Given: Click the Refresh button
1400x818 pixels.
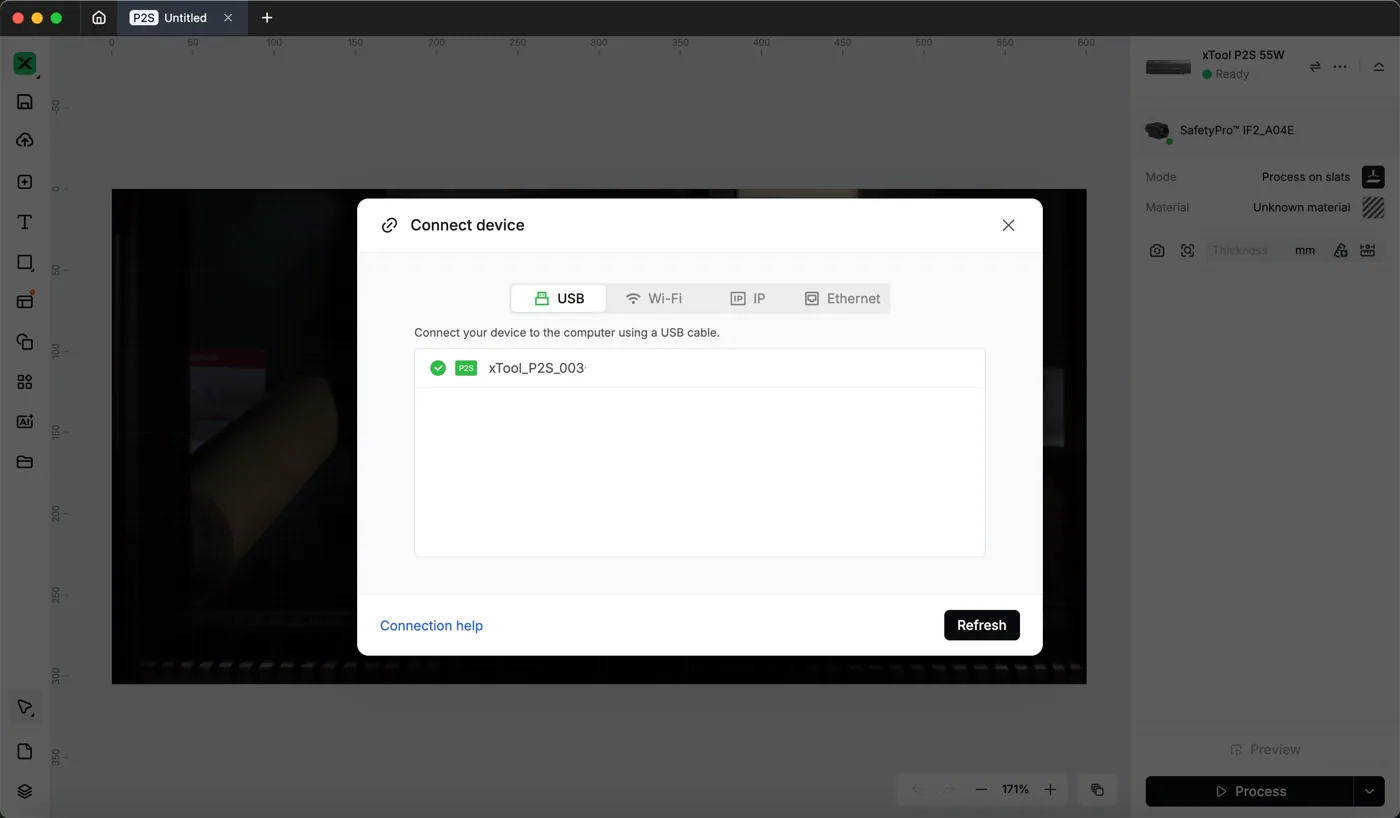Looking at the screenshot, I should (982, 625).
